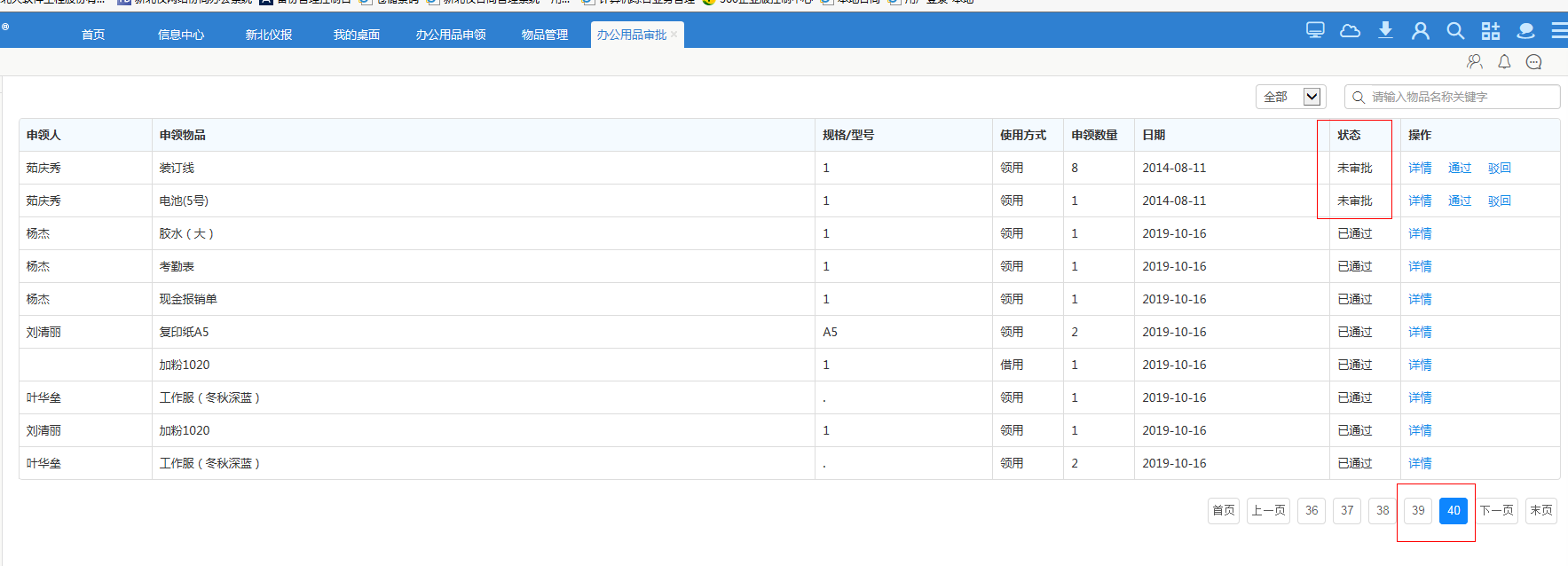Click the contacts people icon below header
Viewport: 1568px width, 566px height.
(1475, 61)
